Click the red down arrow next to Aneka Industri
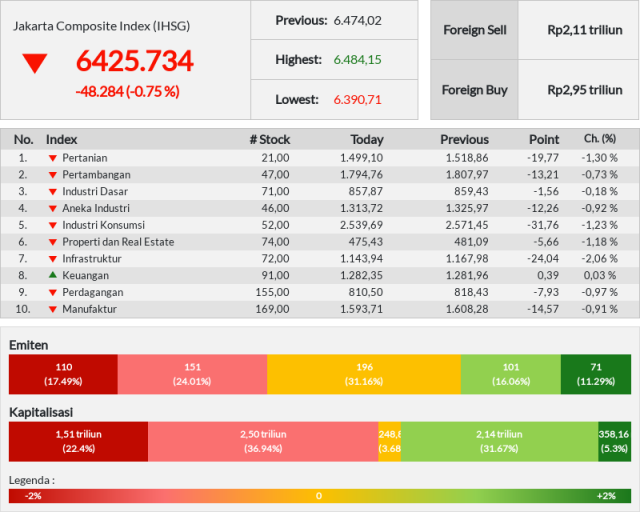This screenshot has width=640, height=528. [53, 209]
